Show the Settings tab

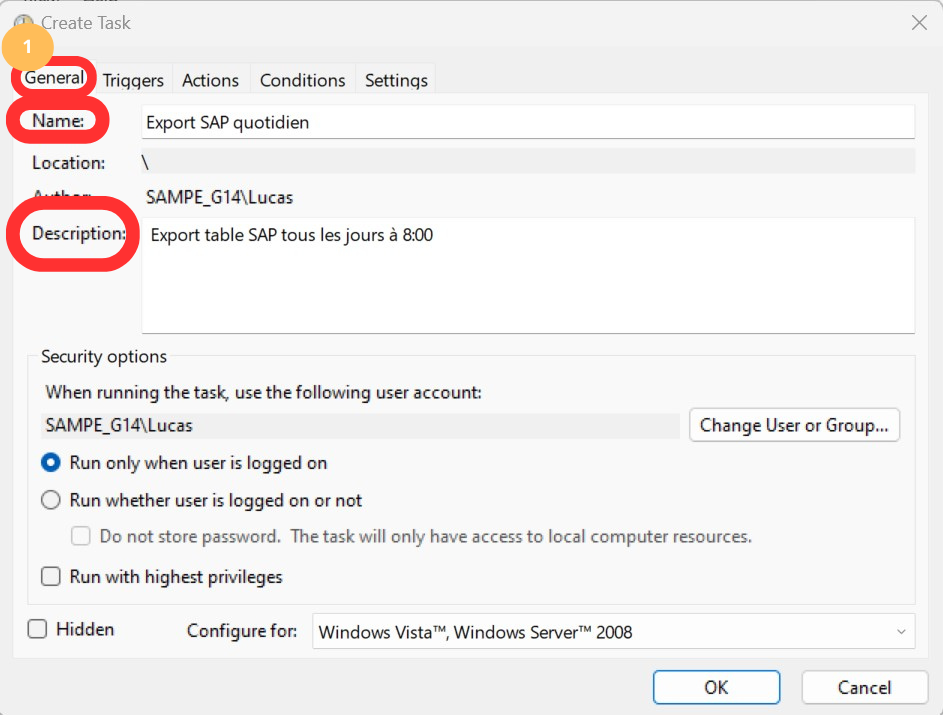[396, 80]
